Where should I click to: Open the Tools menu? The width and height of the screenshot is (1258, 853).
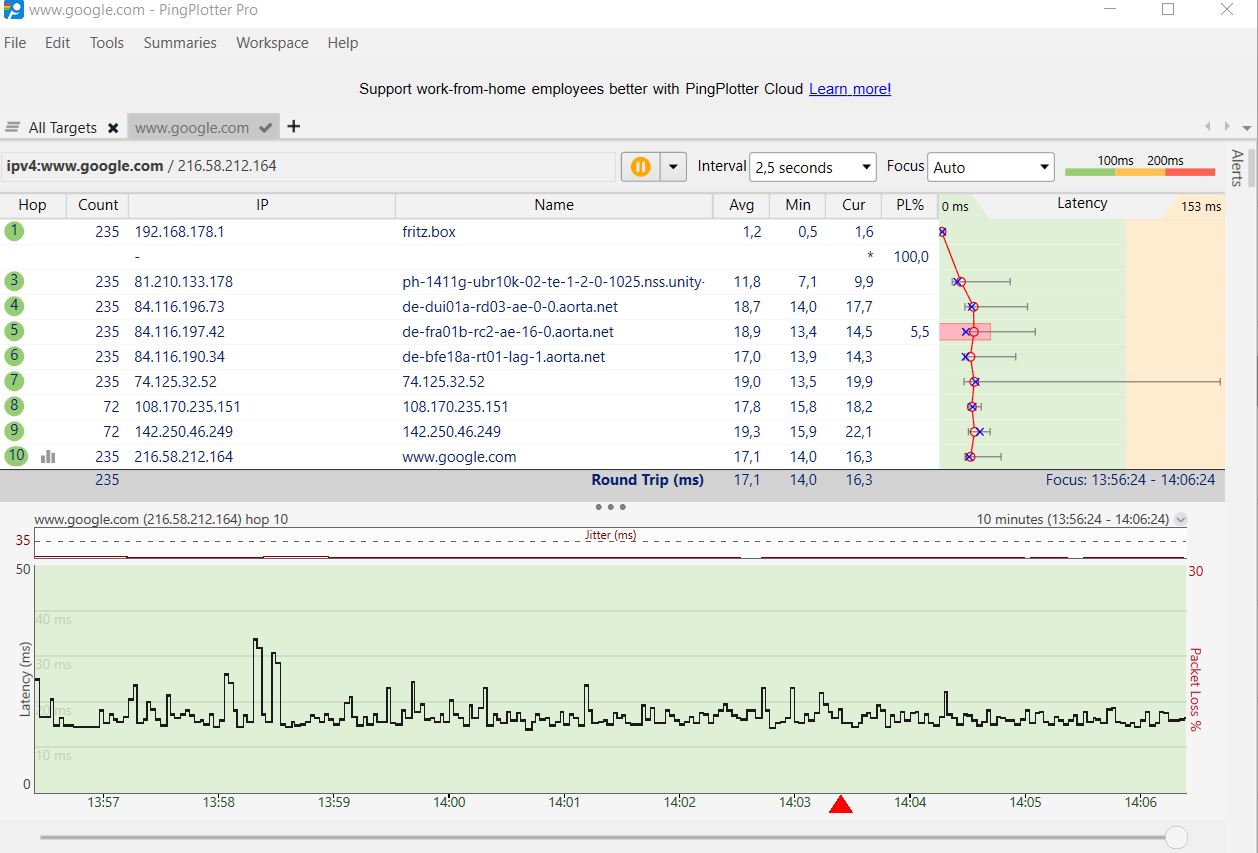coord(106,43)
